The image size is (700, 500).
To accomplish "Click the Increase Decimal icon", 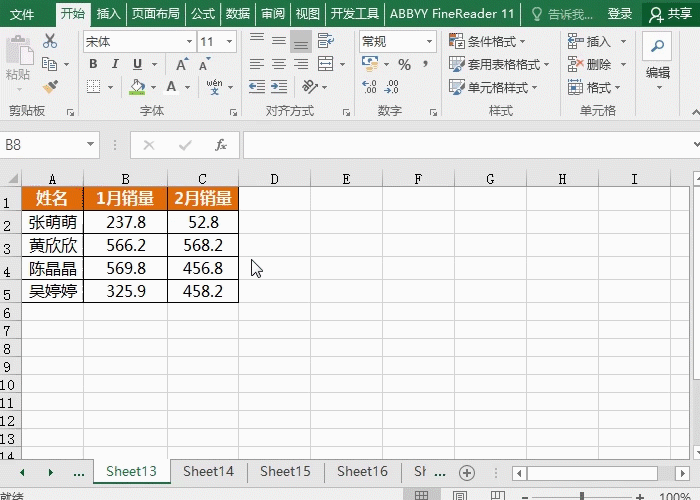I will (369, 87).
